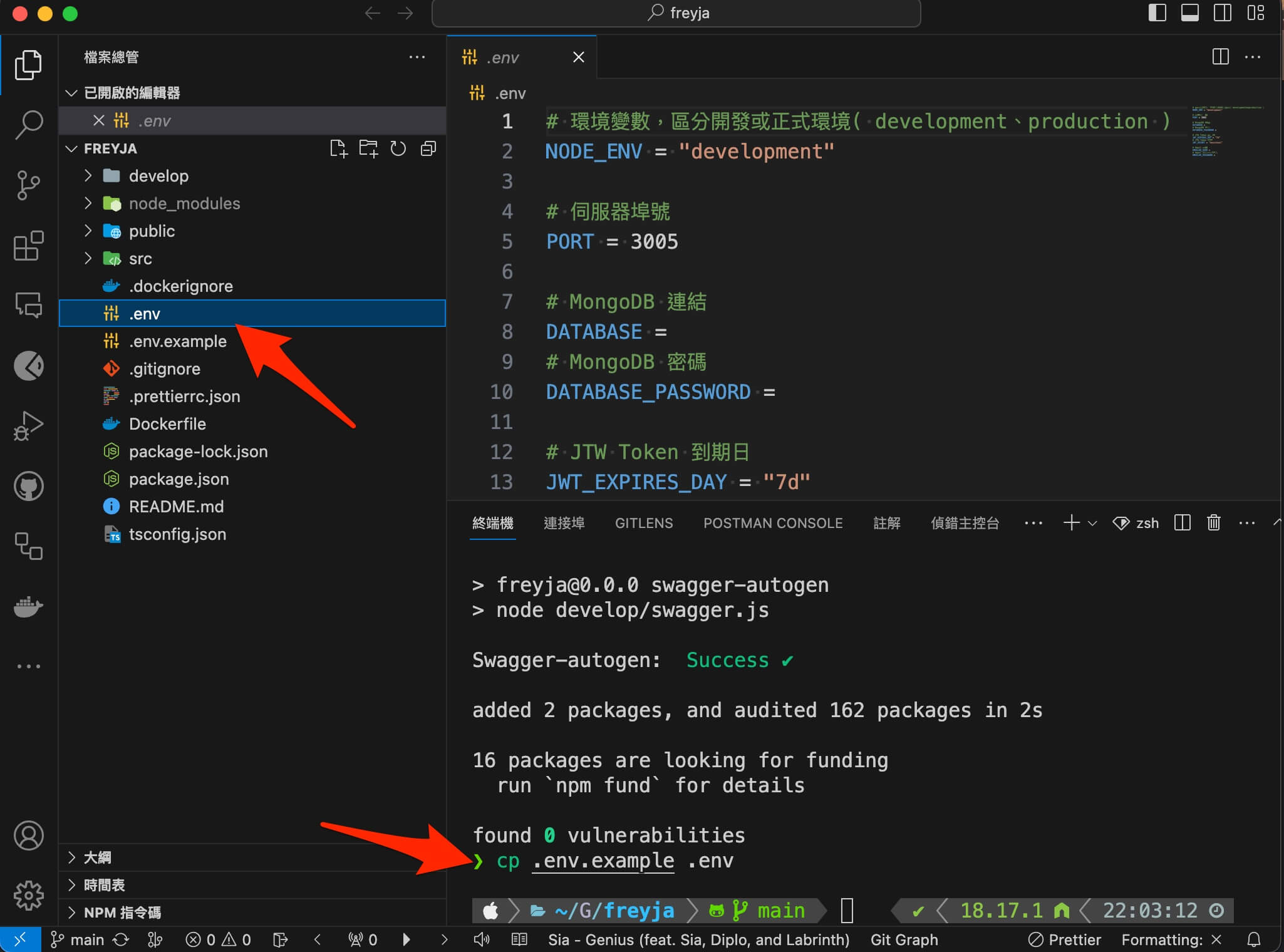Close the .env editor tab
Image resolution: width=1284 pixels, height=952 pixels.
(579, 57)
